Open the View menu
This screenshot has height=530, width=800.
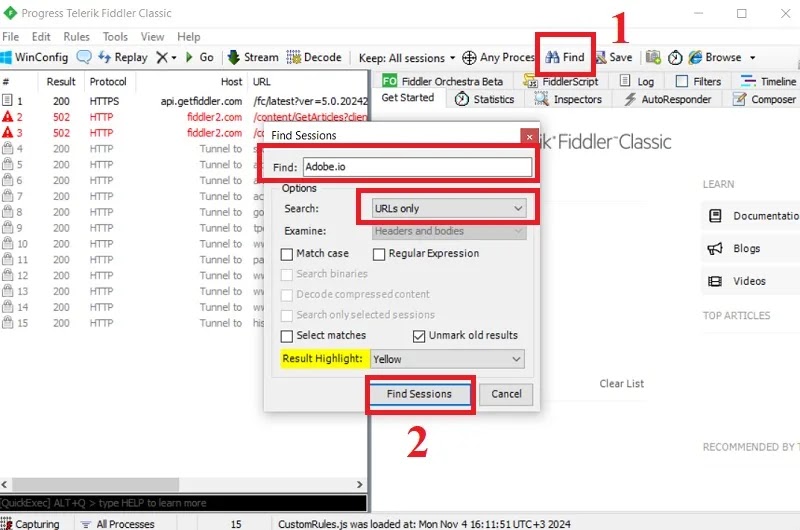[x=153, y=37]
